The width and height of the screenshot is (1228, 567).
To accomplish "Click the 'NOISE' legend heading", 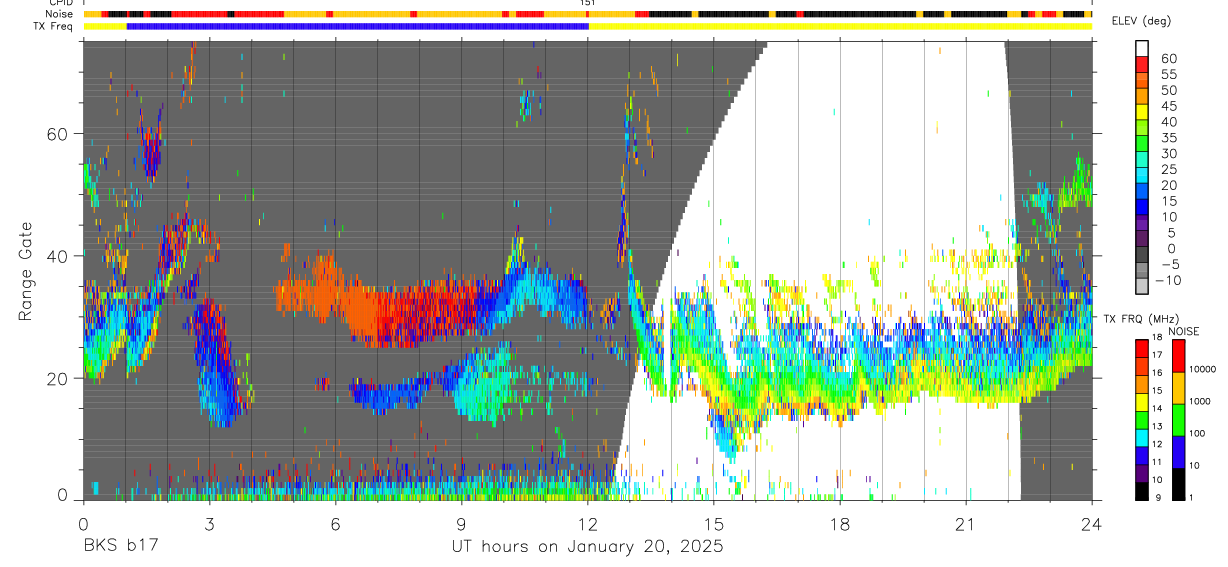I will click(x=1183, y=331).
